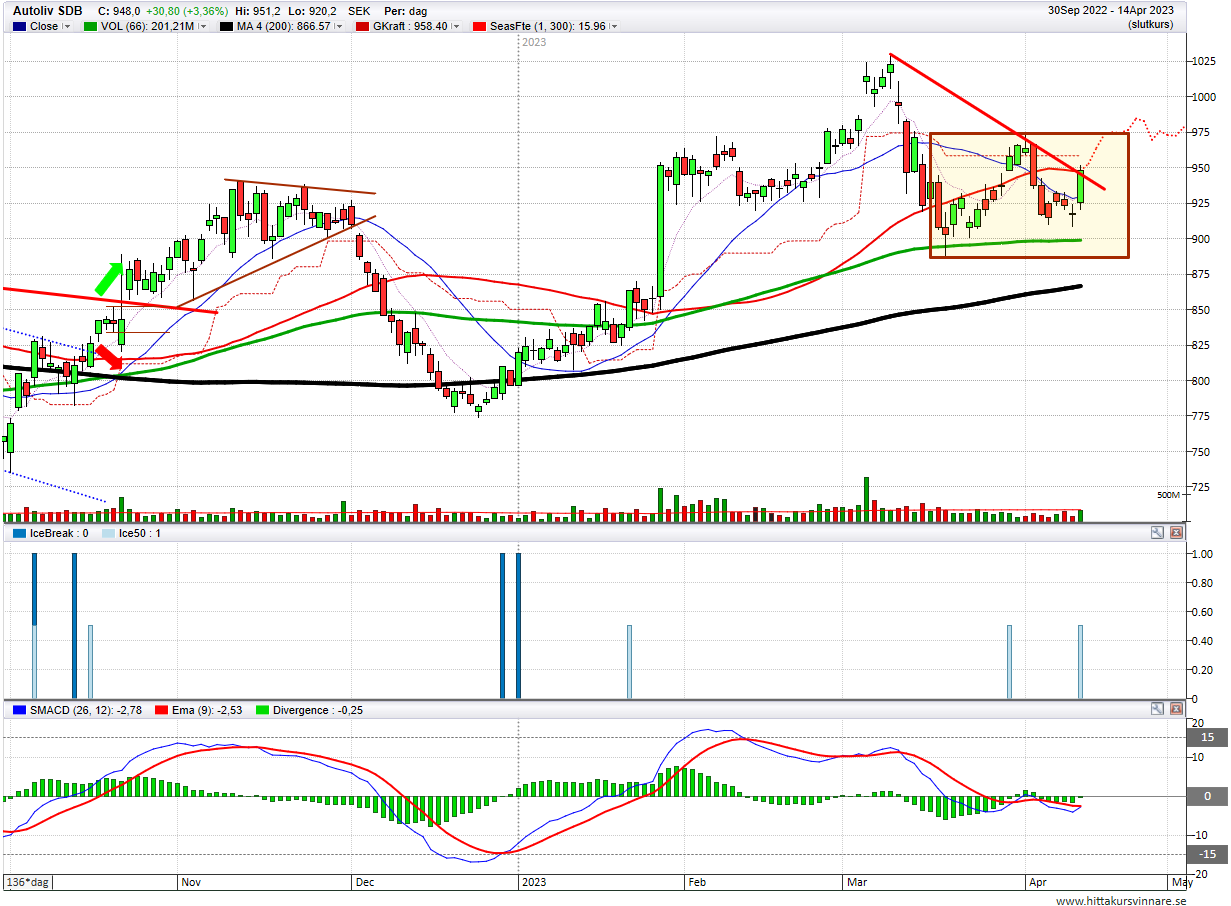The height and width of the screenshot is (906, 1231).
Task: Click the Hi: 951,2 value
Action: coord(257,11)
